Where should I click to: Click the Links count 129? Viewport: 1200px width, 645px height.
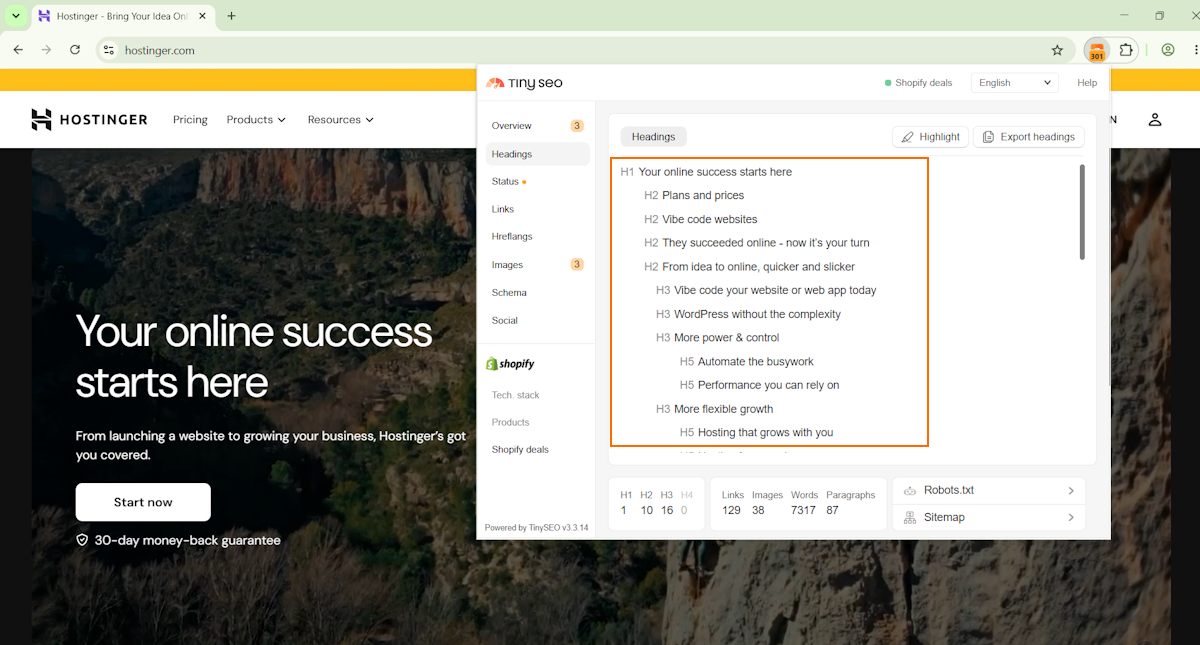pyautogui.click(x=732, y=510)
